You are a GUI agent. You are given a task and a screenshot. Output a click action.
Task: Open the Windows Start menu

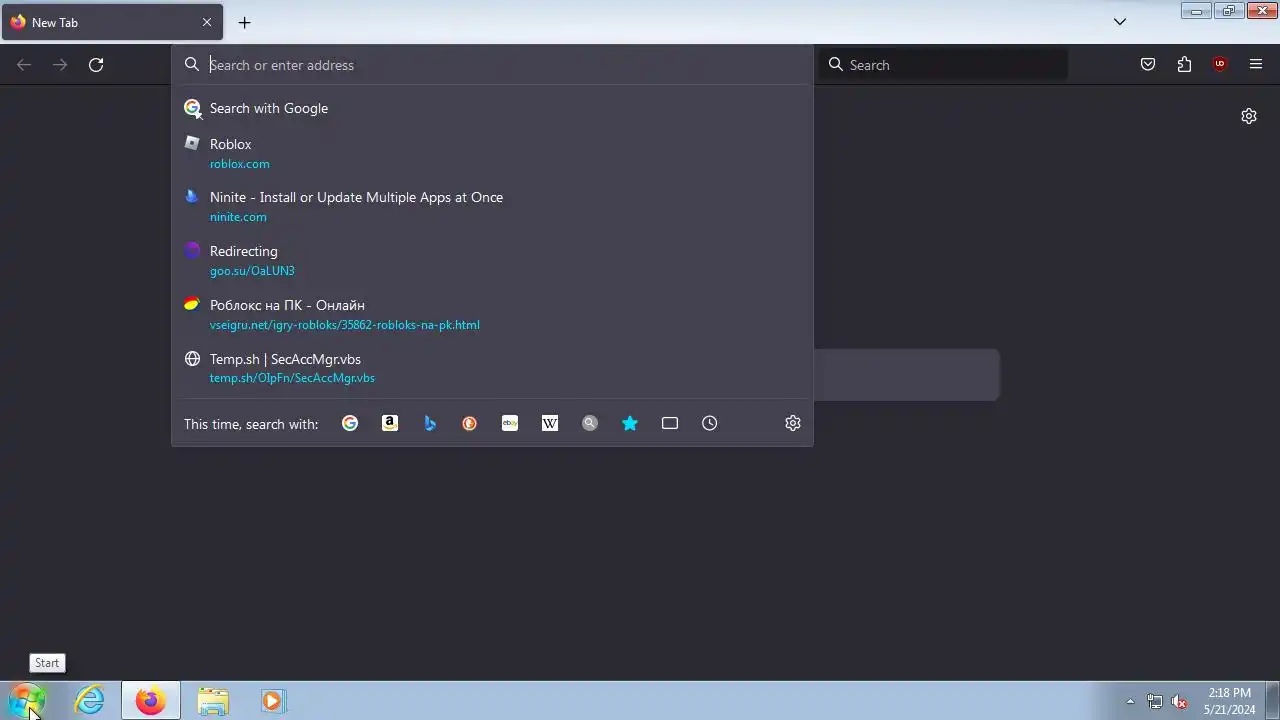(27, 701)
